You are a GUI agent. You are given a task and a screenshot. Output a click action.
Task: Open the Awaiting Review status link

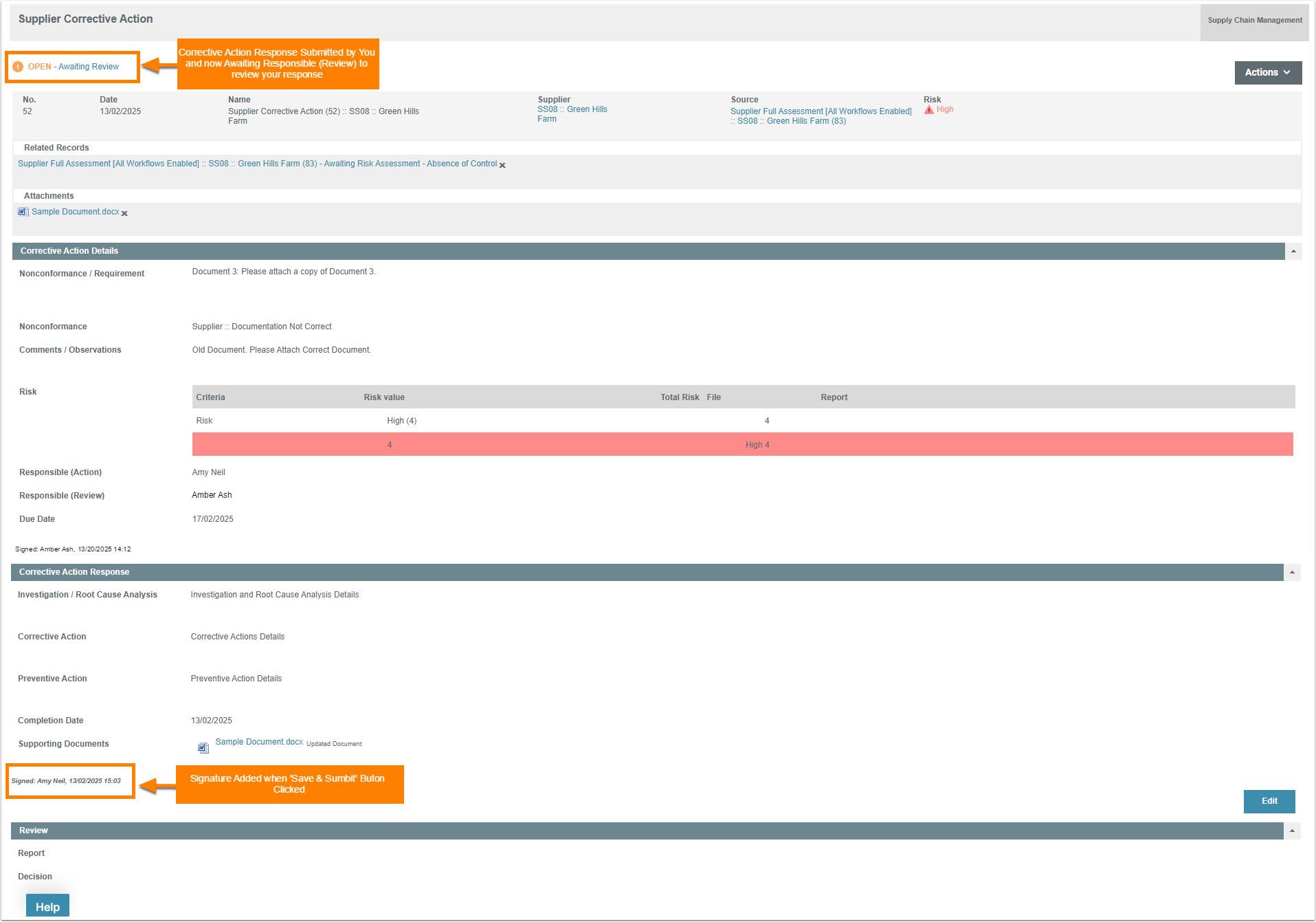89,67
